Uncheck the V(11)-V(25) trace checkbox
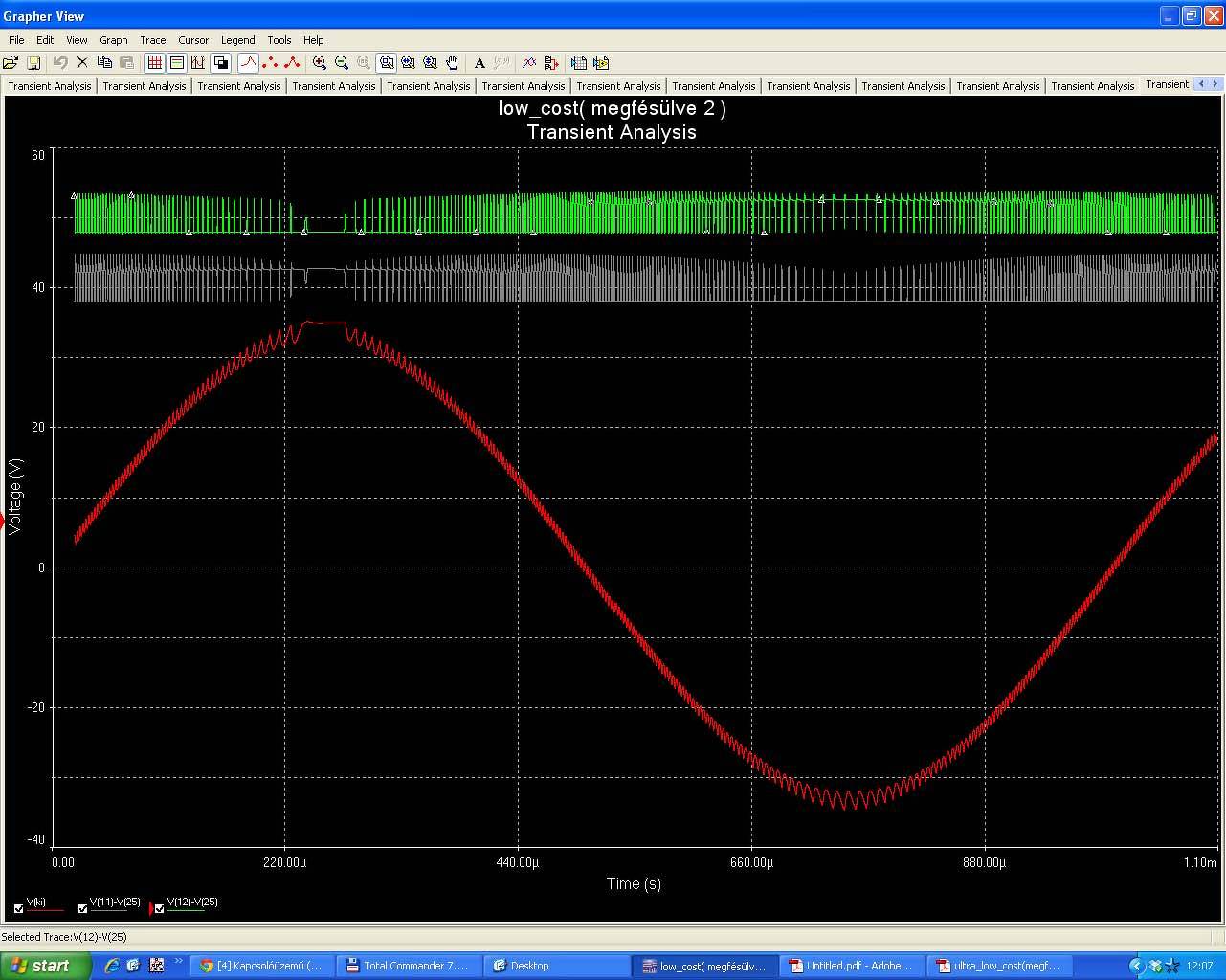The image size is (1226, 980). tap(82, 908)
